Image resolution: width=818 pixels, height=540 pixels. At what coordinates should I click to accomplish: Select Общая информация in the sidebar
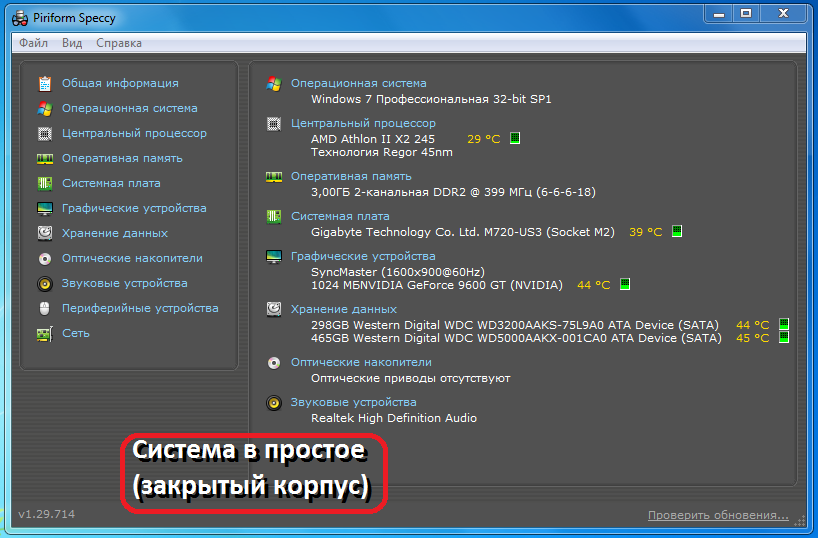click(120, 83)
